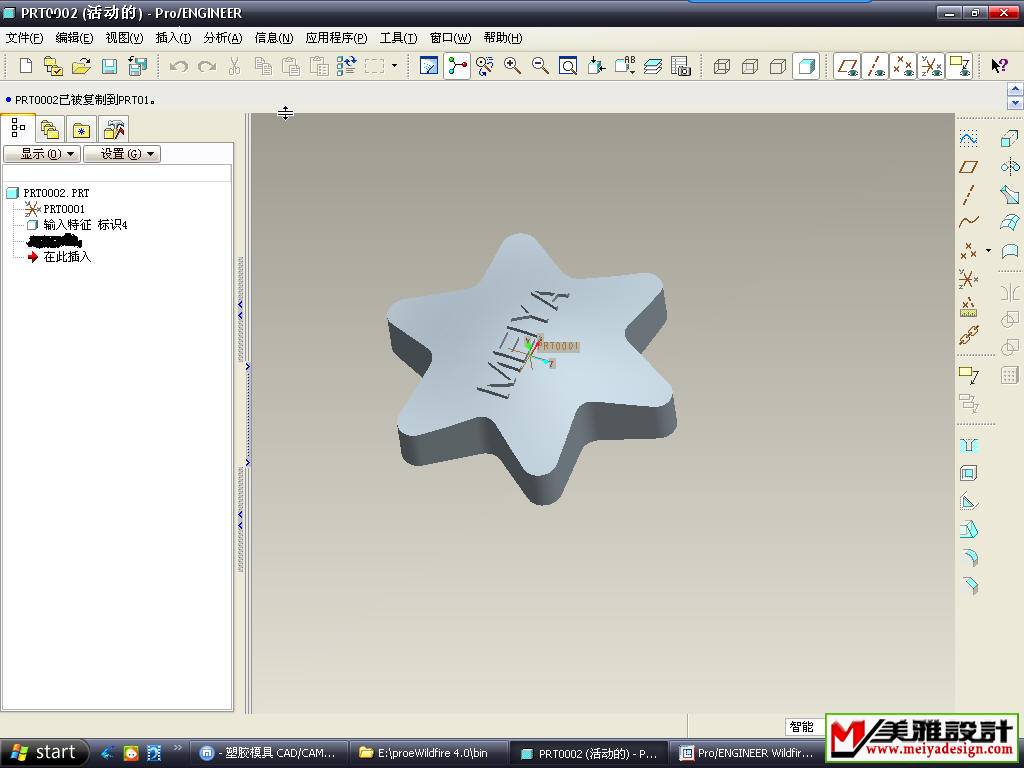Switch to No Hidden display mode
This screenshot has width=1024, height=768.
click(x=778, y=66)
